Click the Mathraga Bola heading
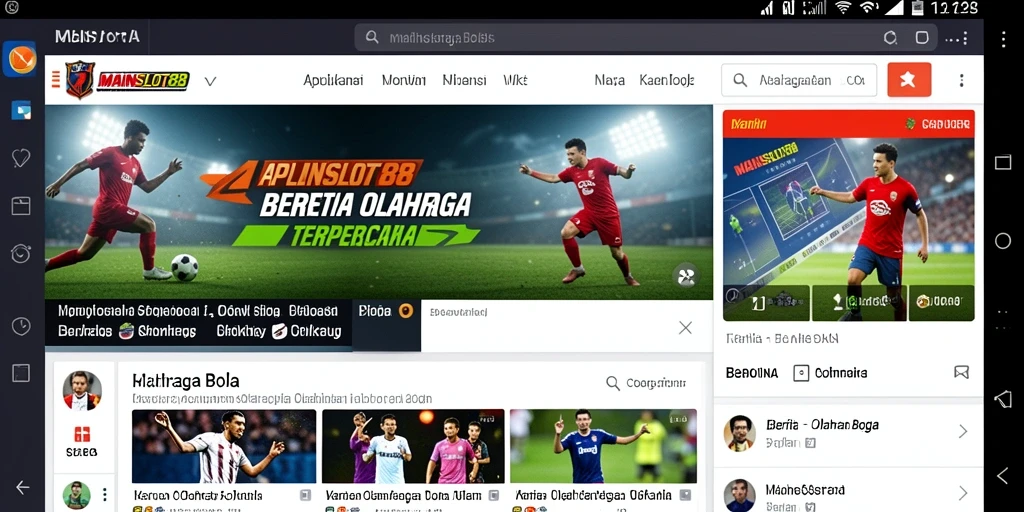Screen dimensions: 1024x512 (x=185, y=381)
